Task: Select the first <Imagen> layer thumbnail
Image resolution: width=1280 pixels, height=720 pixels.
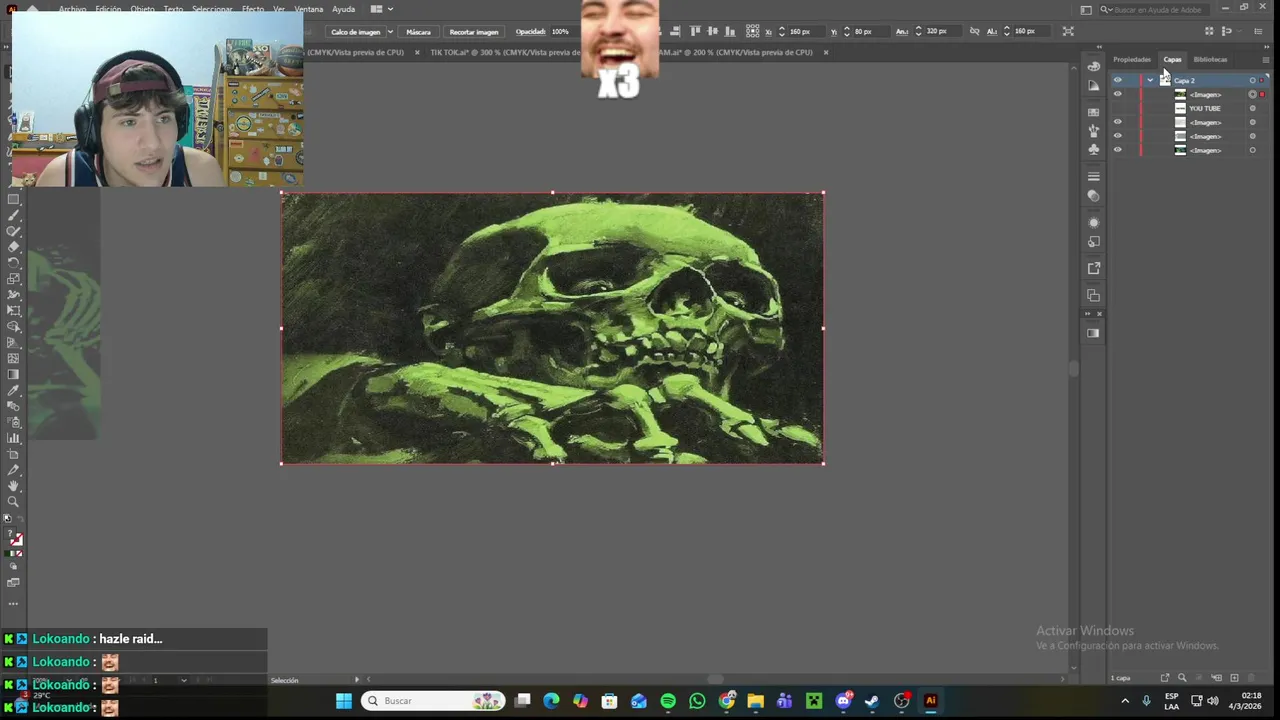Action: [1180, 94]
